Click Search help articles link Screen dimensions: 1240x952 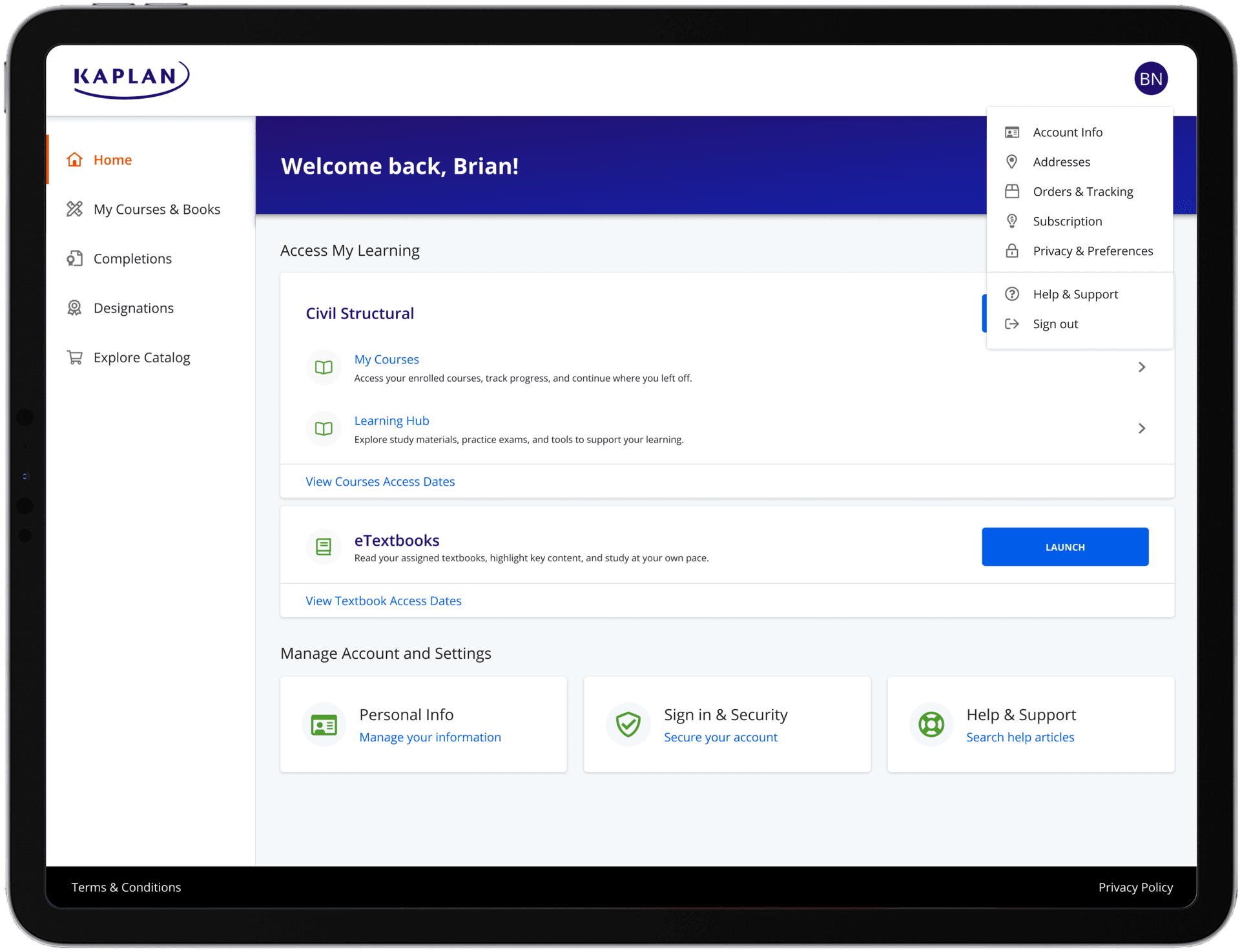coord(1020,737)
